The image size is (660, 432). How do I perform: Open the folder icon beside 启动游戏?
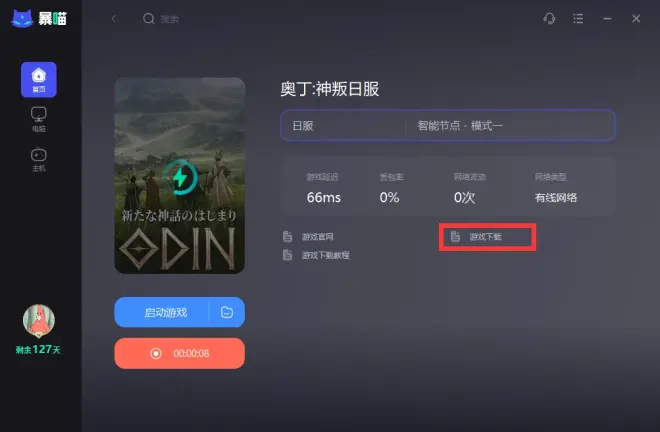click(x=227, y=312)
